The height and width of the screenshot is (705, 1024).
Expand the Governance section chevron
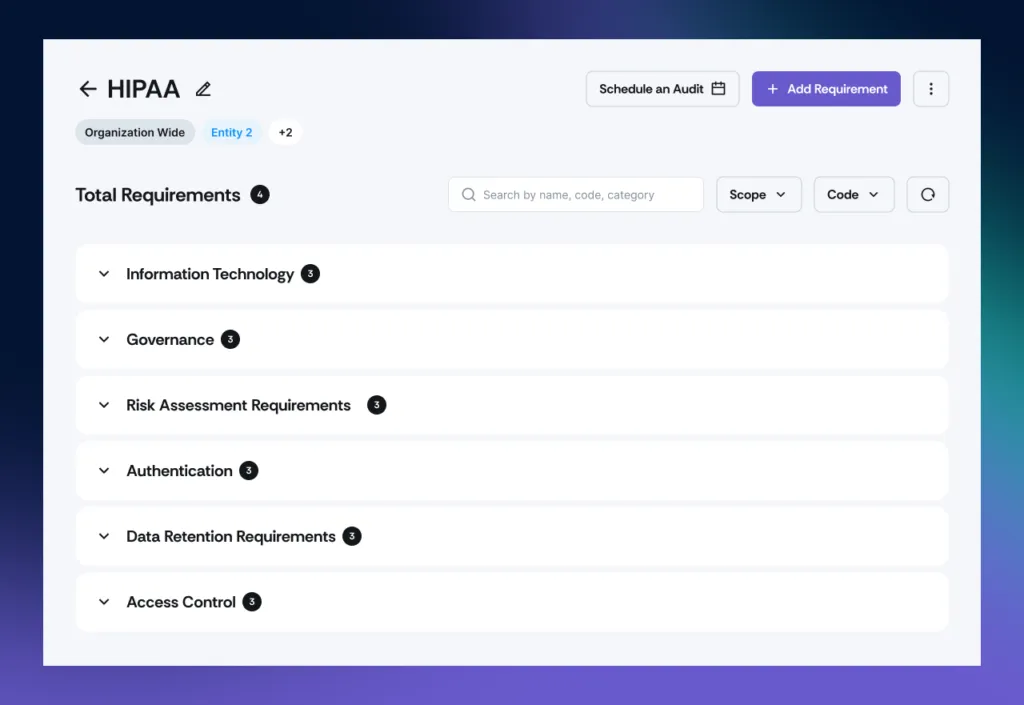point(104,339)
